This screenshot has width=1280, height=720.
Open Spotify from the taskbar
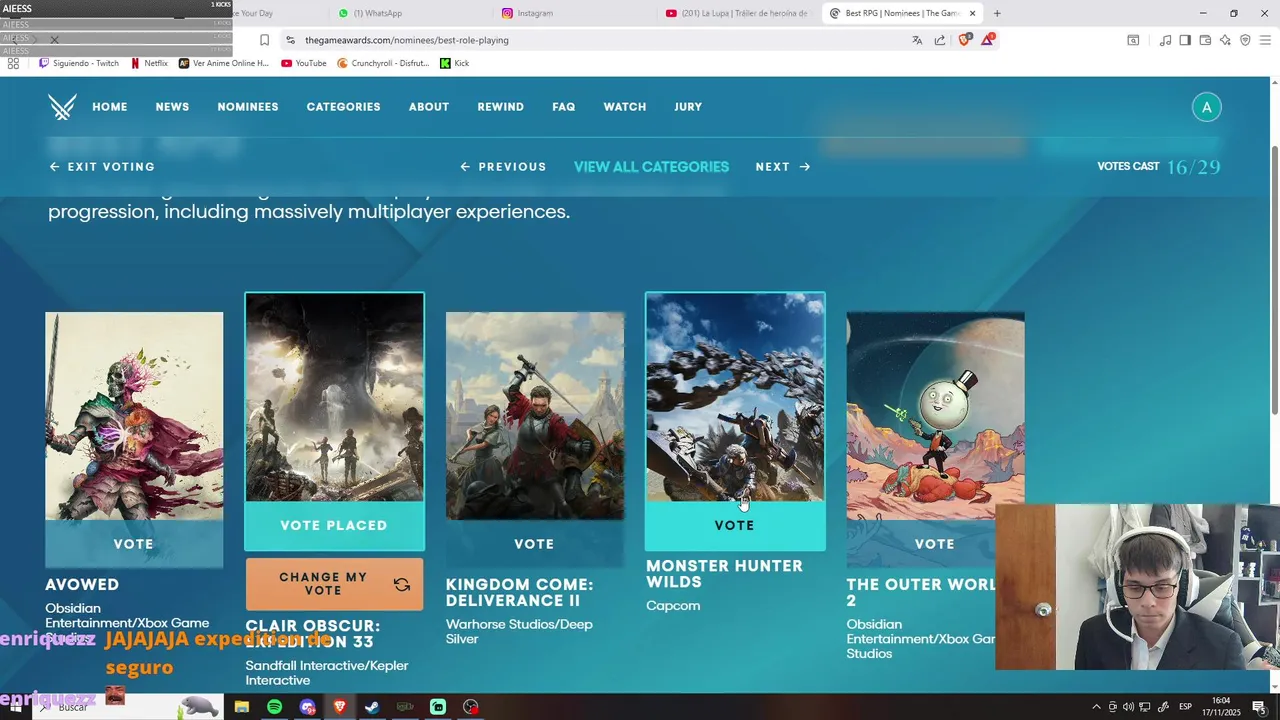(274, 707)
